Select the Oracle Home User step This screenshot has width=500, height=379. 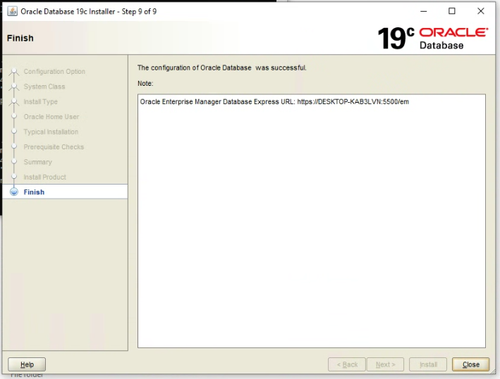(51, 117)
